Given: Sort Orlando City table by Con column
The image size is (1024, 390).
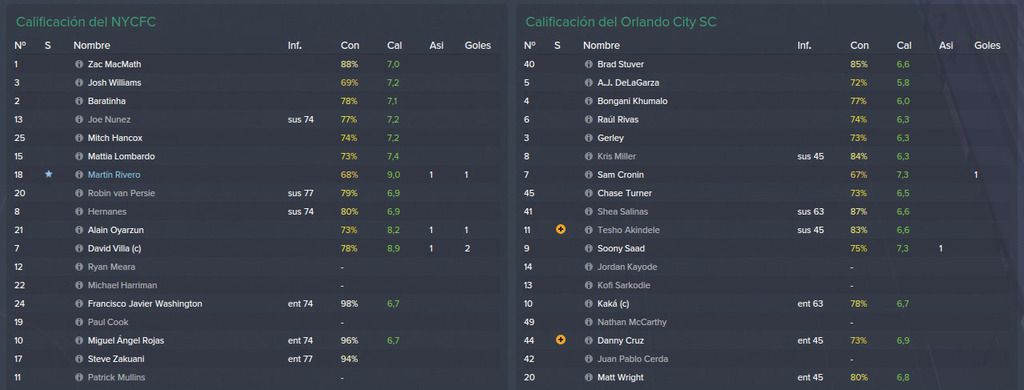Looking at the screenshot, I should coord(859,46).
